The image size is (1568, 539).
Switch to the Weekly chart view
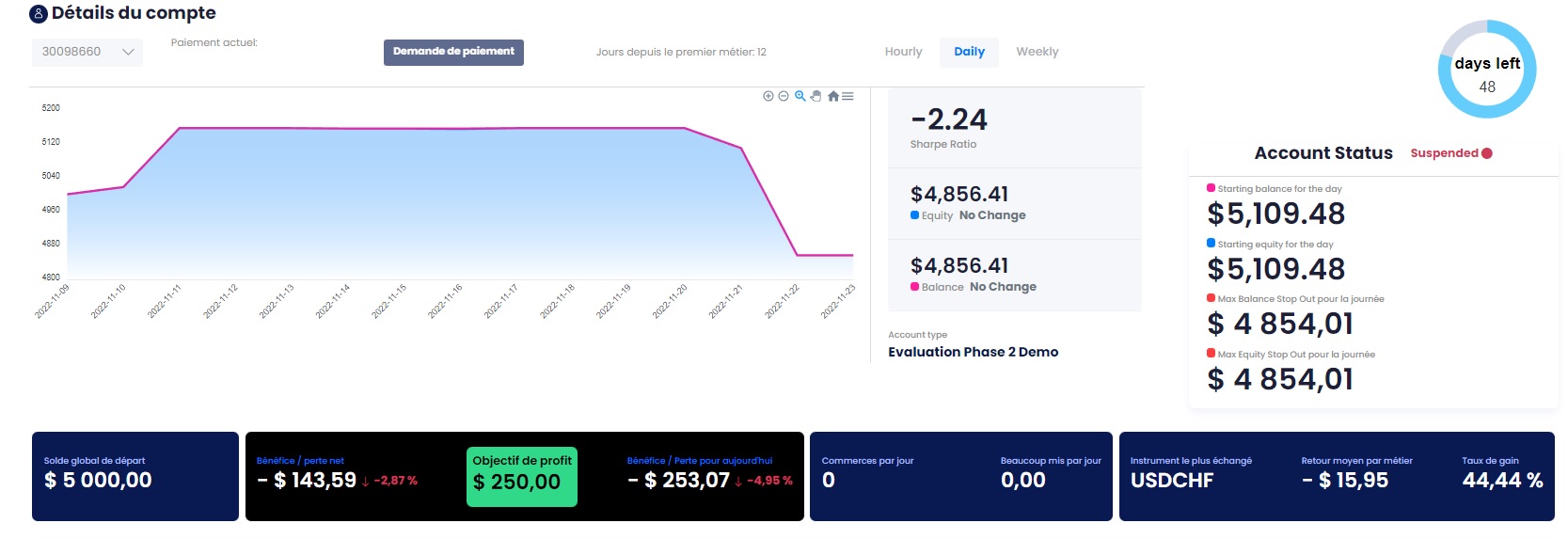click(1037, 52)
